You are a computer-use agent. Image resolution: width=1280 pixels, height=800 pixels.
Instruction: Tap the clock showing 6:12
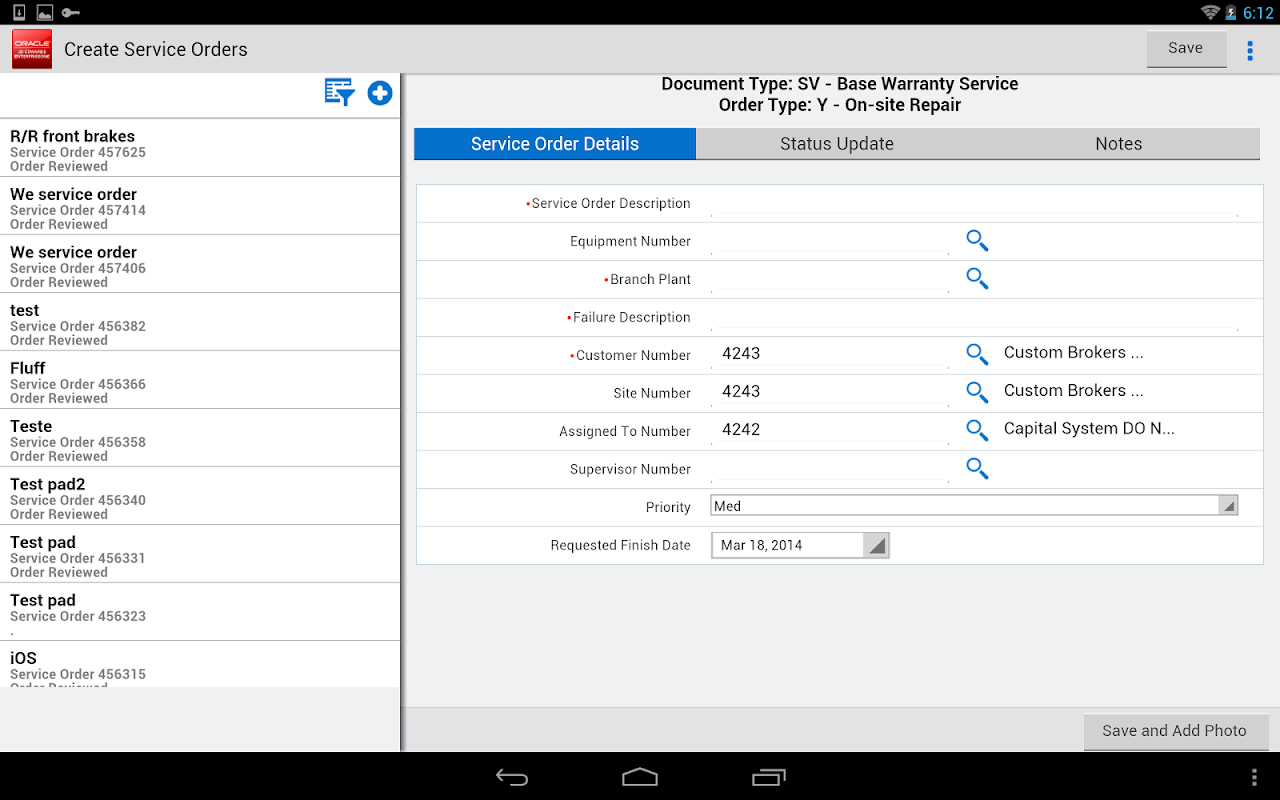click(x=1257, y=12)
